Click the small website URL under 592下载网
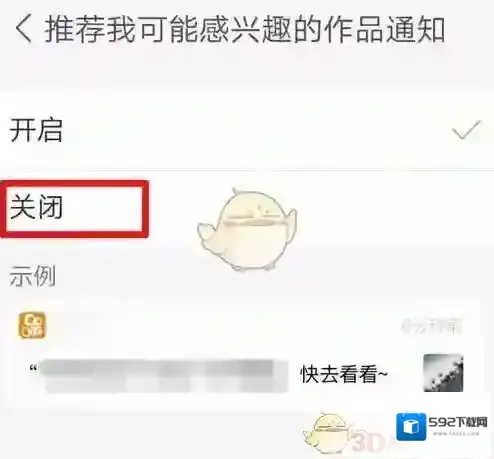Screen dimensions: 494x459 (x=456, y=434)
